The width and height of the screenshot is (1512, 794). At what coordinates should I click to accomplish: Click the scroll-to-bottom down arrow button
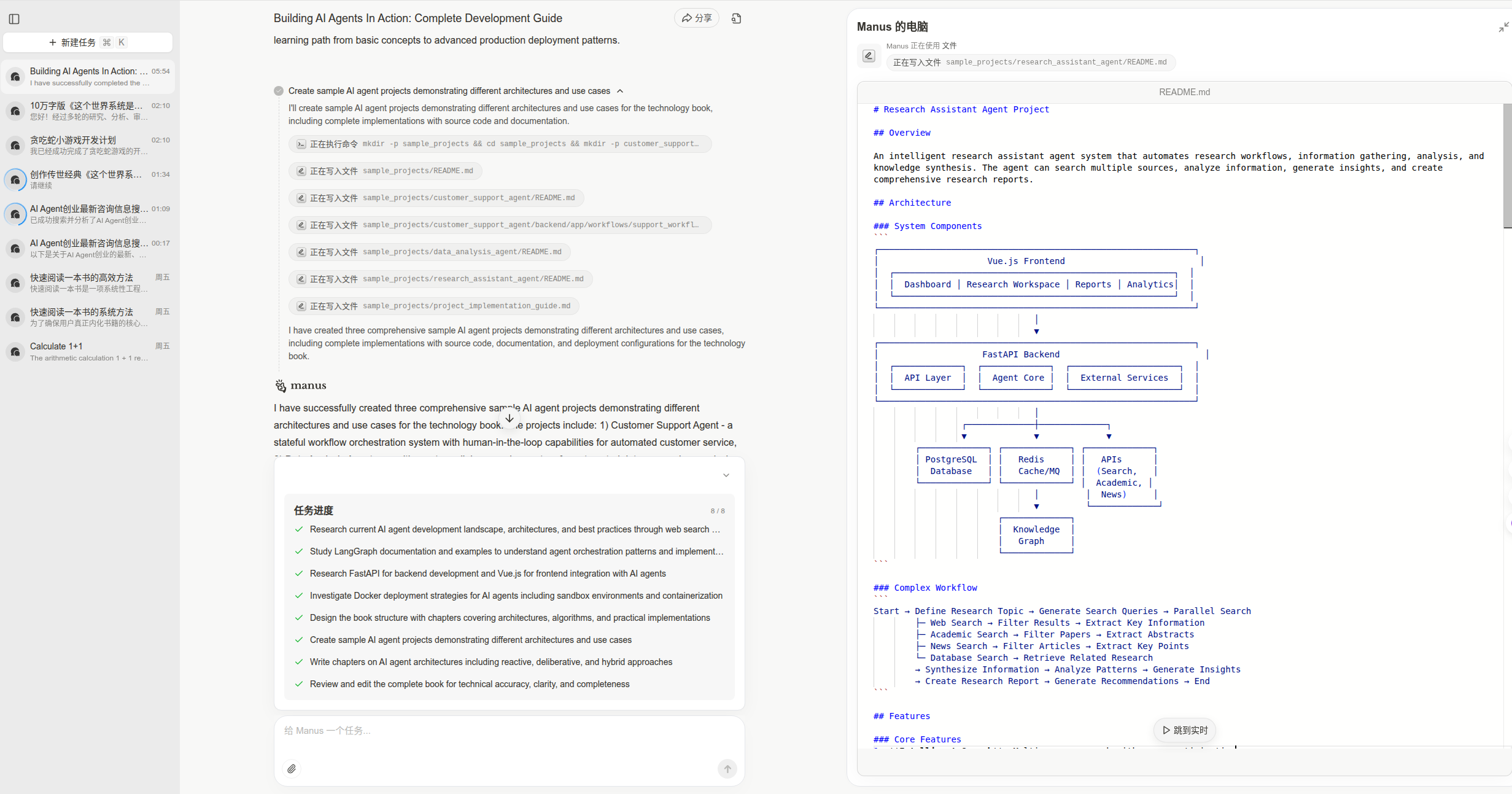tap(510, 418)
